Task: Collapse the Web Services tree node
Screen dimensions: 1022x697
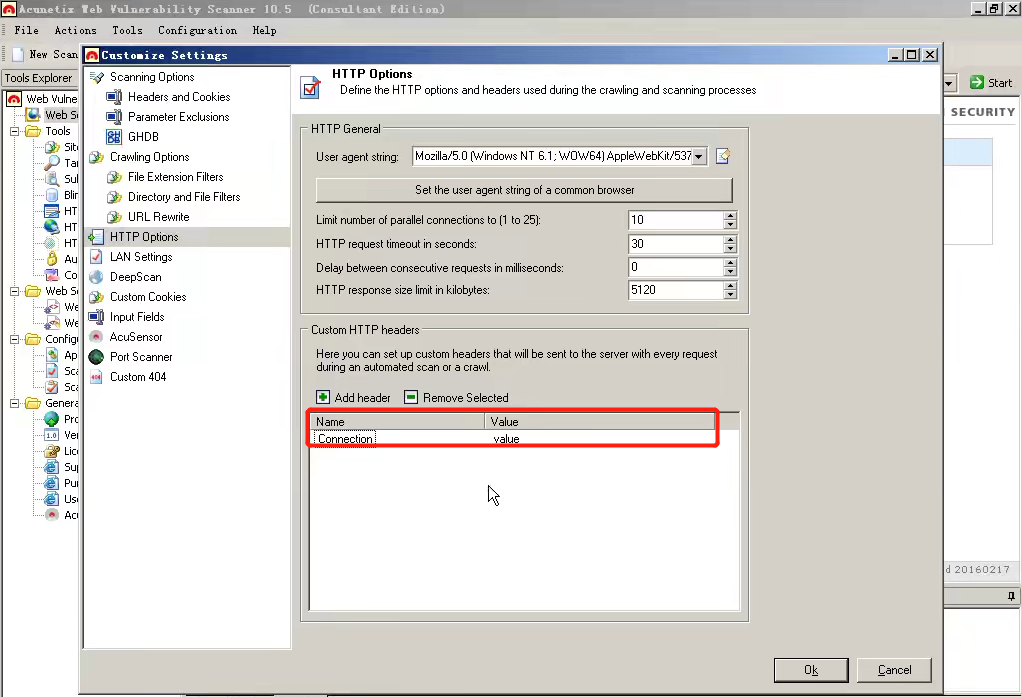Action: (x=14, y=291)
